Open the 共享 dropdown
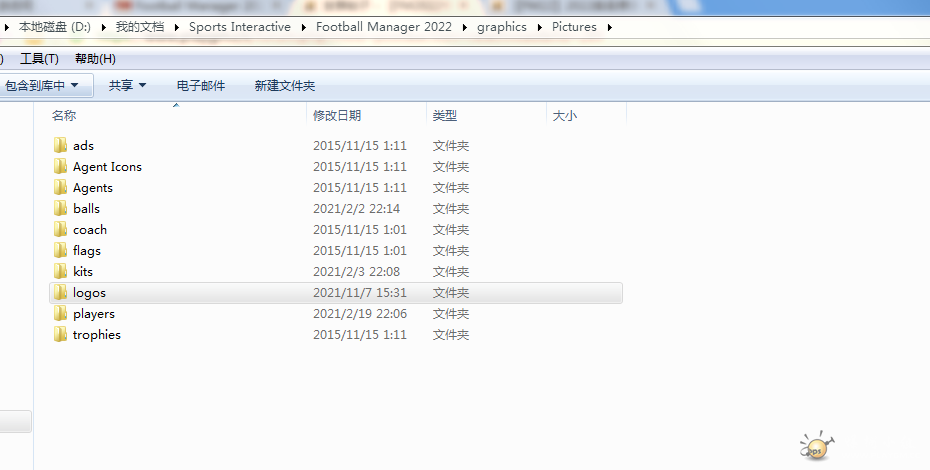Screen dimensions: 930x470 click(127, 85)
